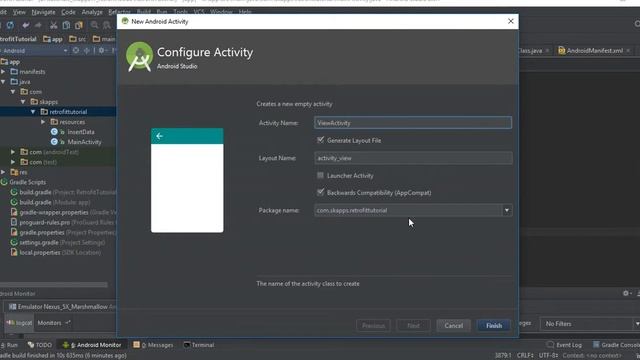Open the Navigate menu
The image size is (640, 360).
coord(43,12)
